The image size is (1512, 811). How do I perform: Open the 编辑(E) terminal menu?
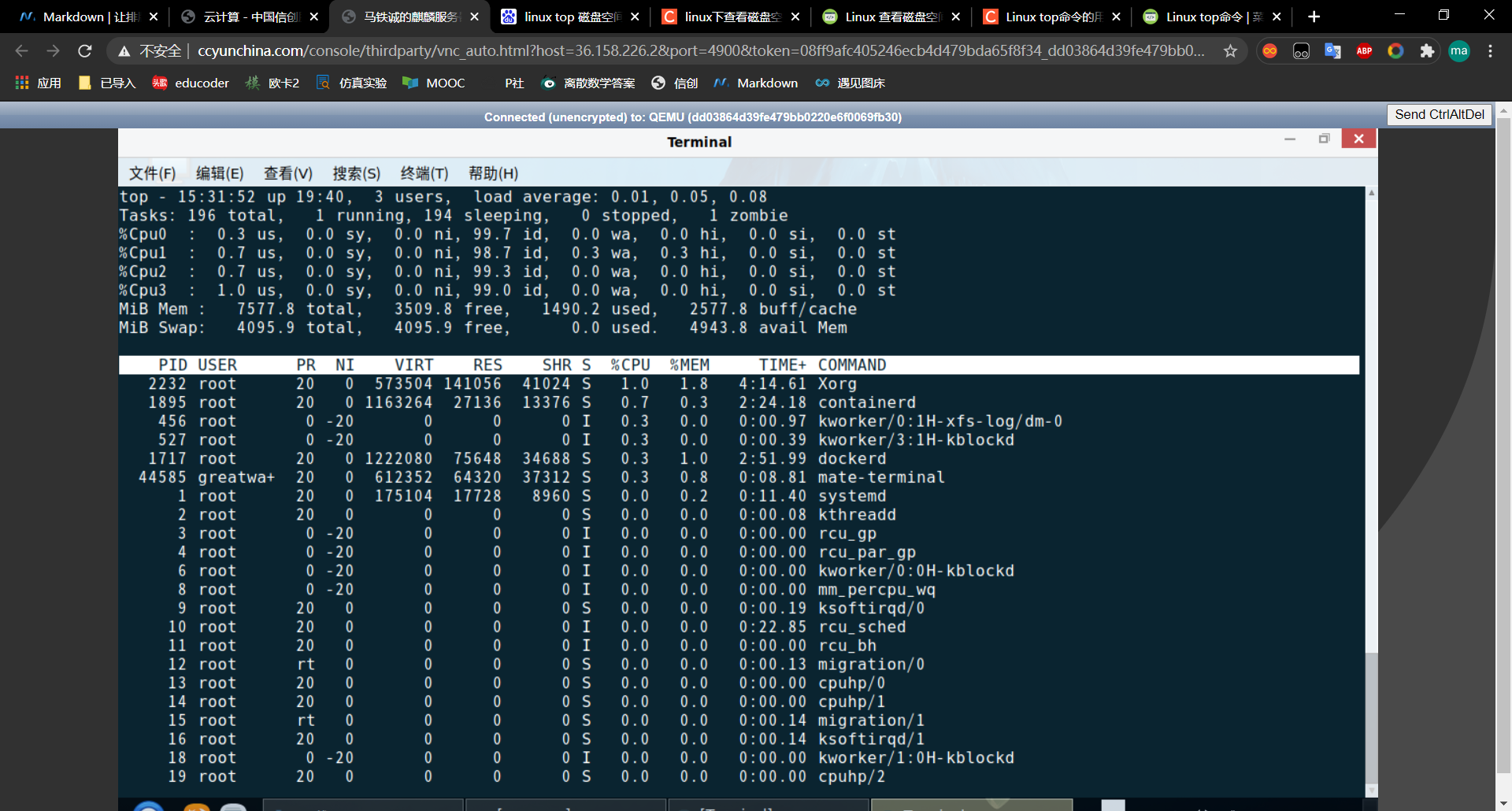220,173
